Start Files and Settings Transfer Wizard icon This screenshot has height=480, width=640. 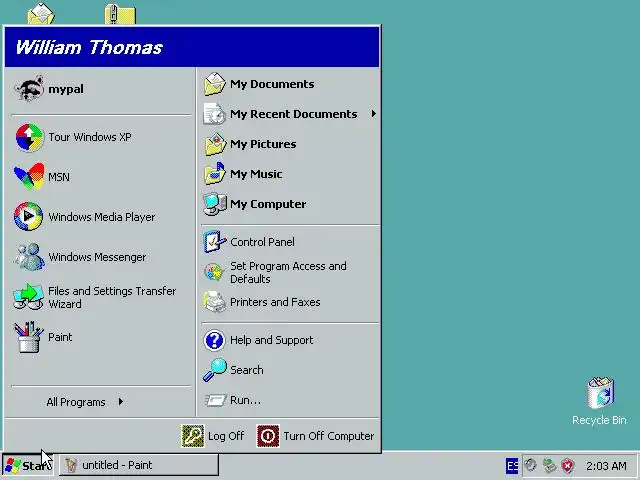coord(29,297)
